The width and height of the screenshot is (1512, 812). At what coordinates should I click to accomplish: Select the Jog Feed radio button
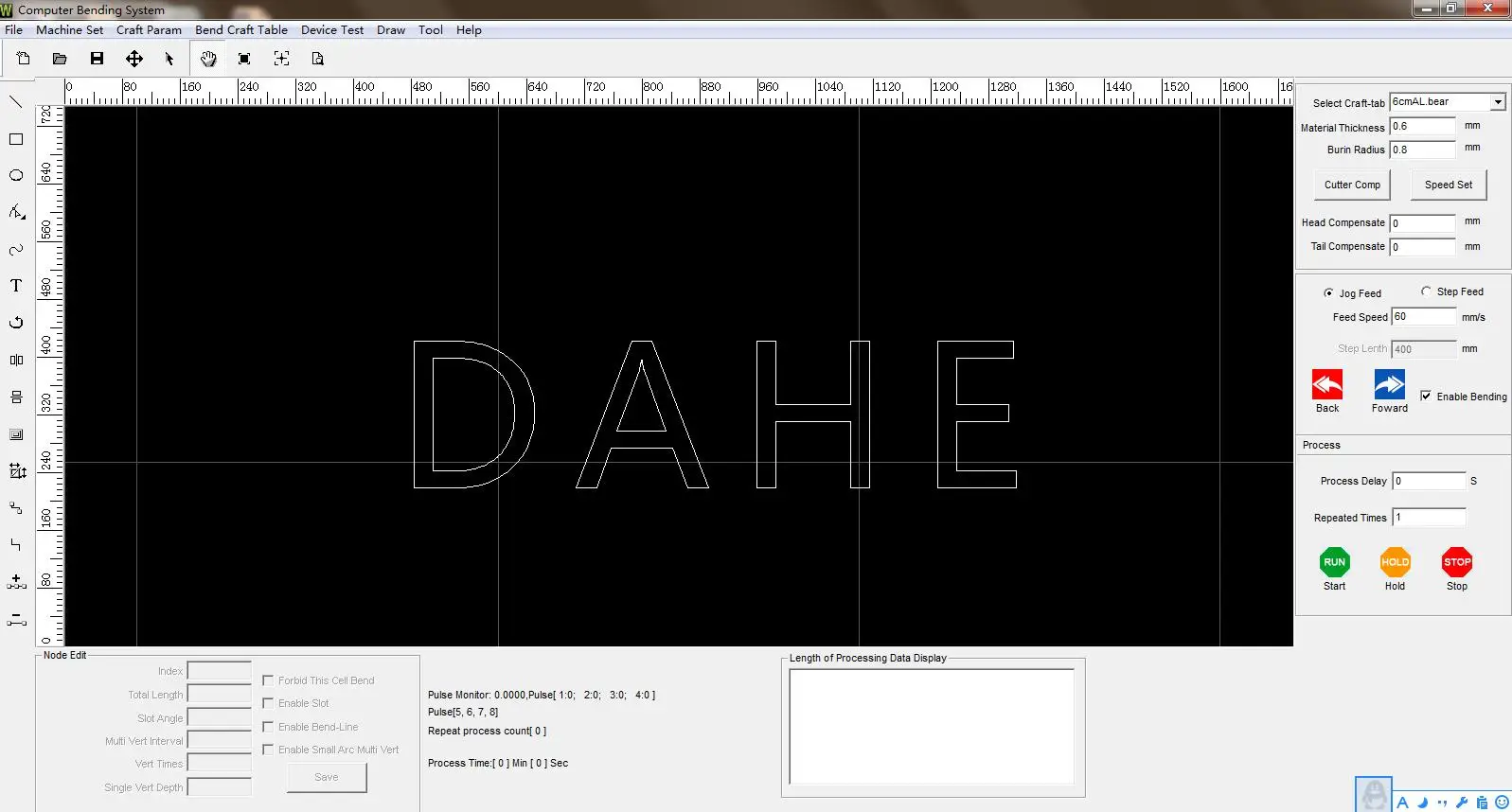point(1328,293)
